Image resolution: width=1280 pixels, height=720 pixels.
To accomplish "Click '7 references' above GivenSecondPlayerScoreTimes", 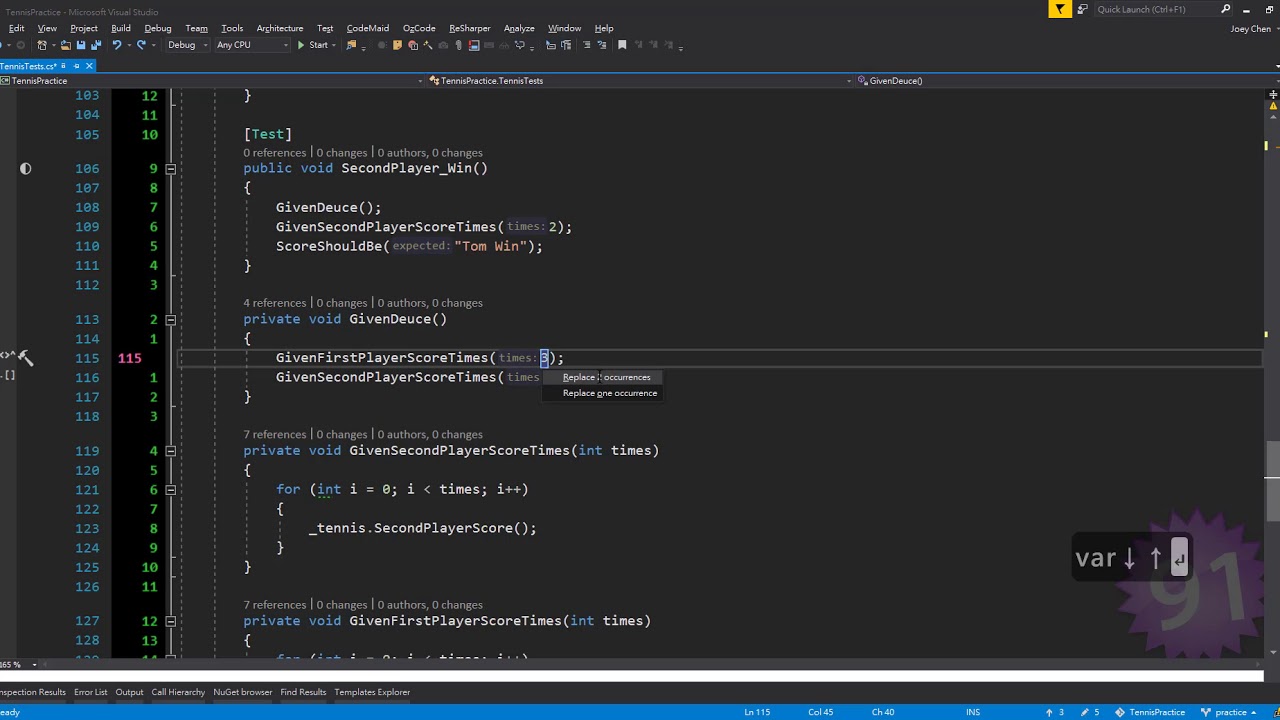I will 275,435.
